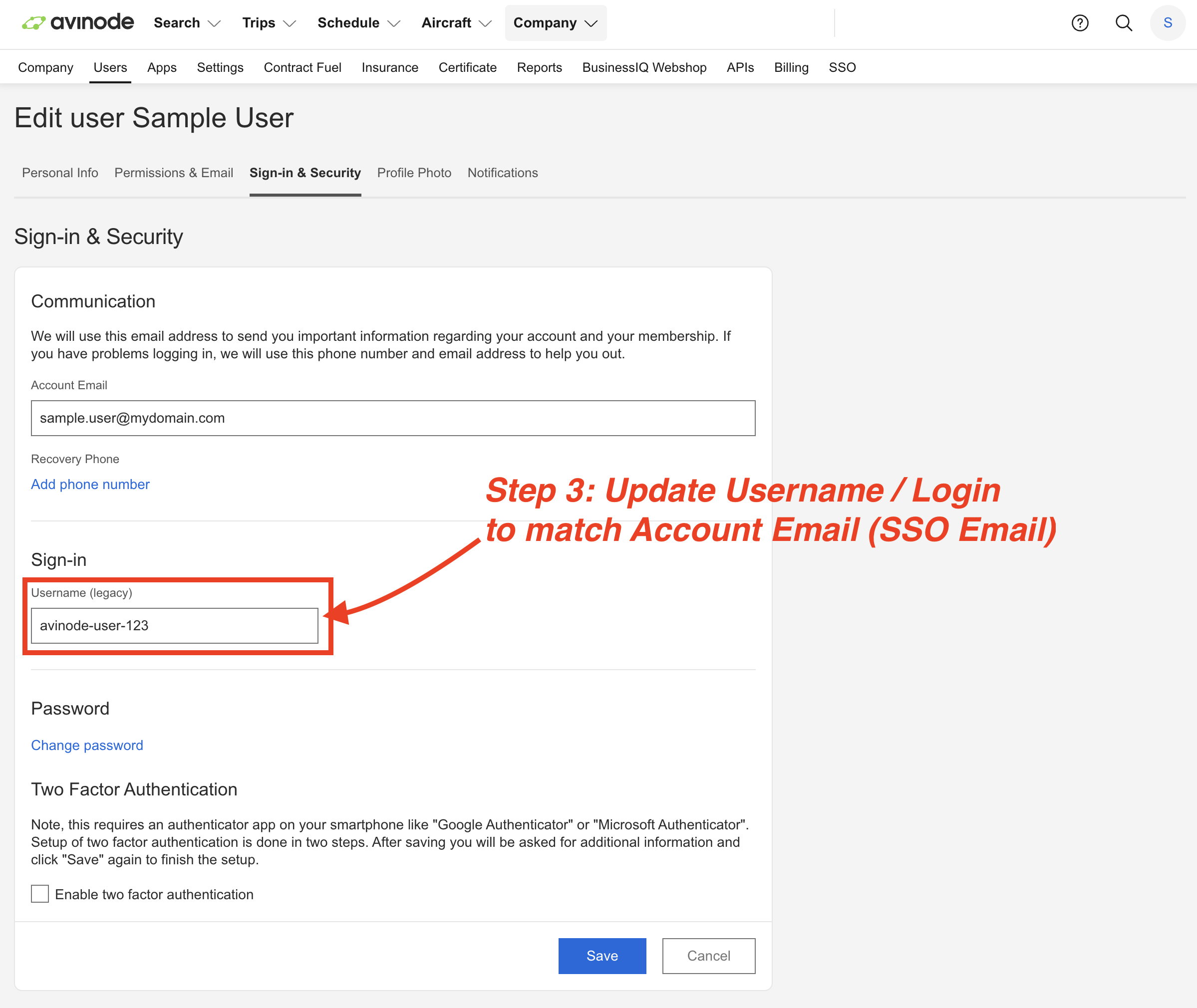The height and width of the screenshot is (1008, 1197).
Task: Click the Change password link
Action: tap(87, 745)
